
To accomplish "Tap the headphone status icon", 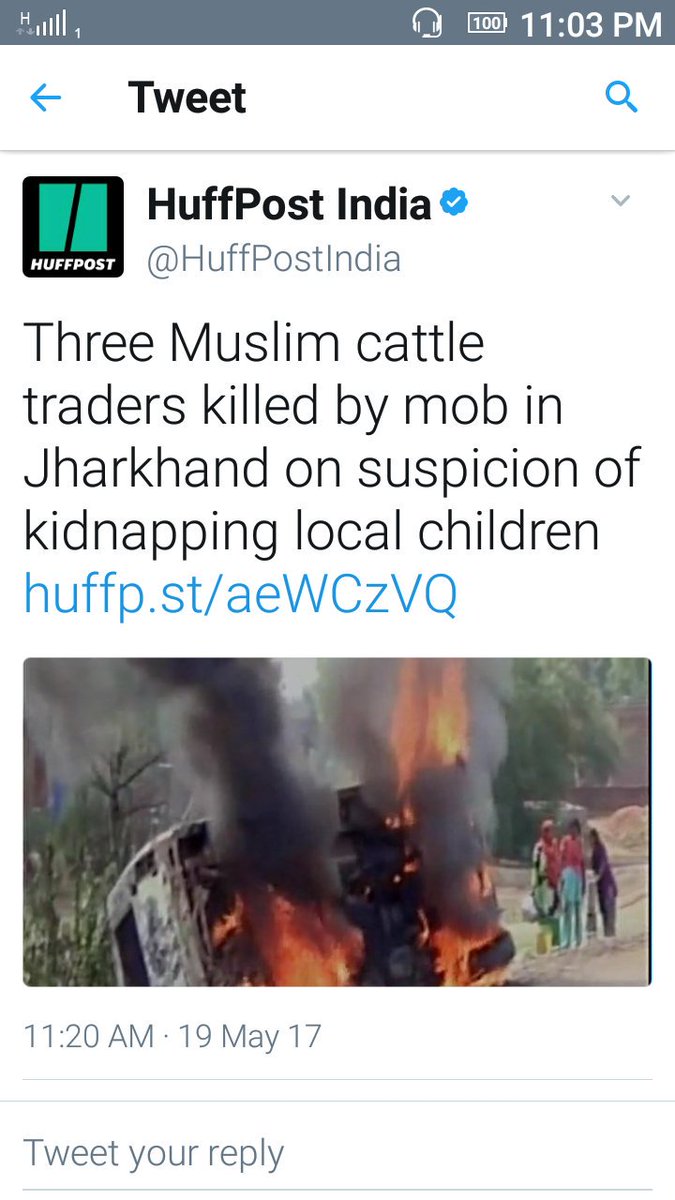I will (427, 22).
